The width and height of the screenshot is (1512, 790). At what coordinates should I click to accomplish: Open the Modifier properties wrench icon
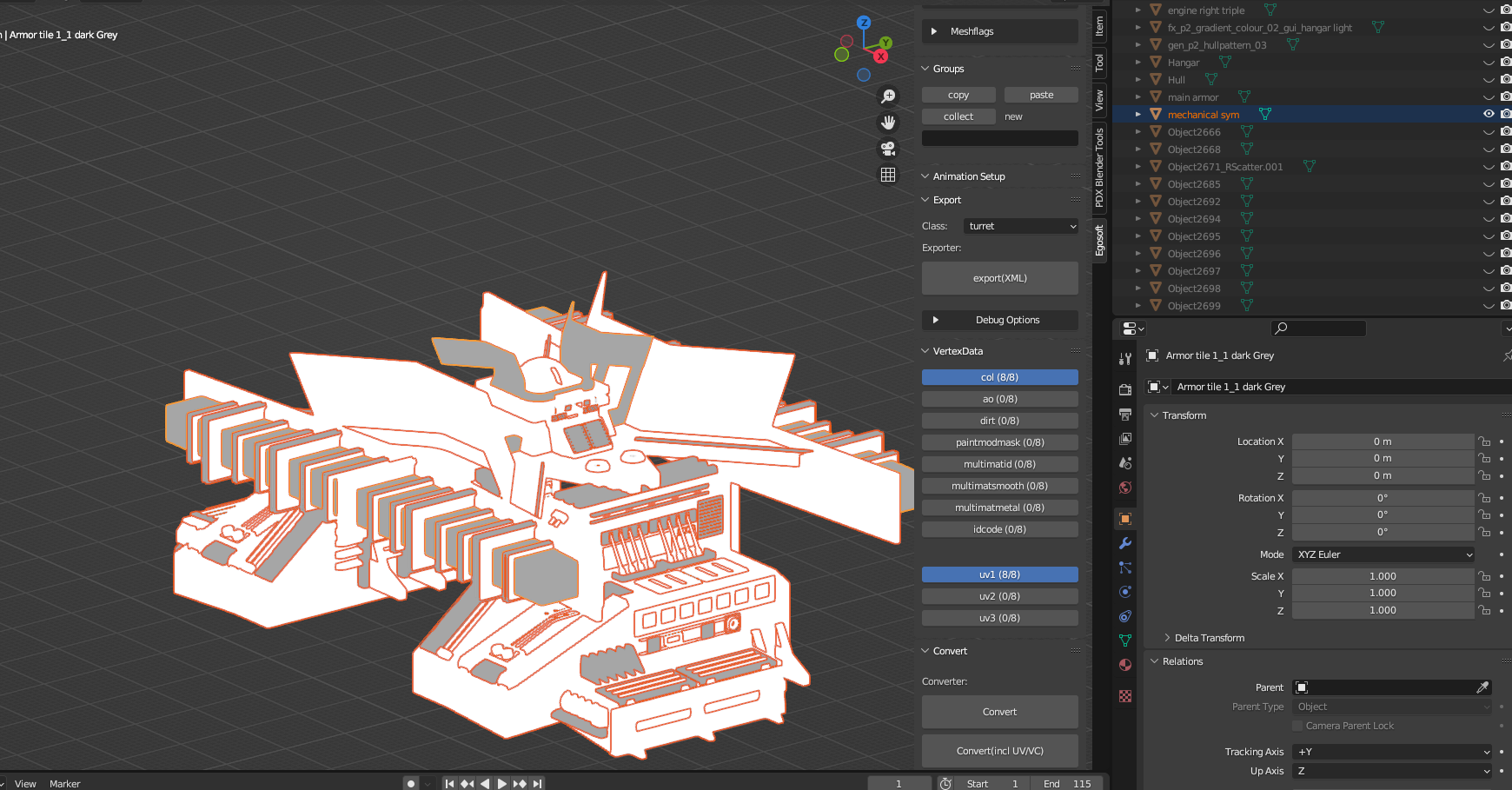(x=1125, y=543)
